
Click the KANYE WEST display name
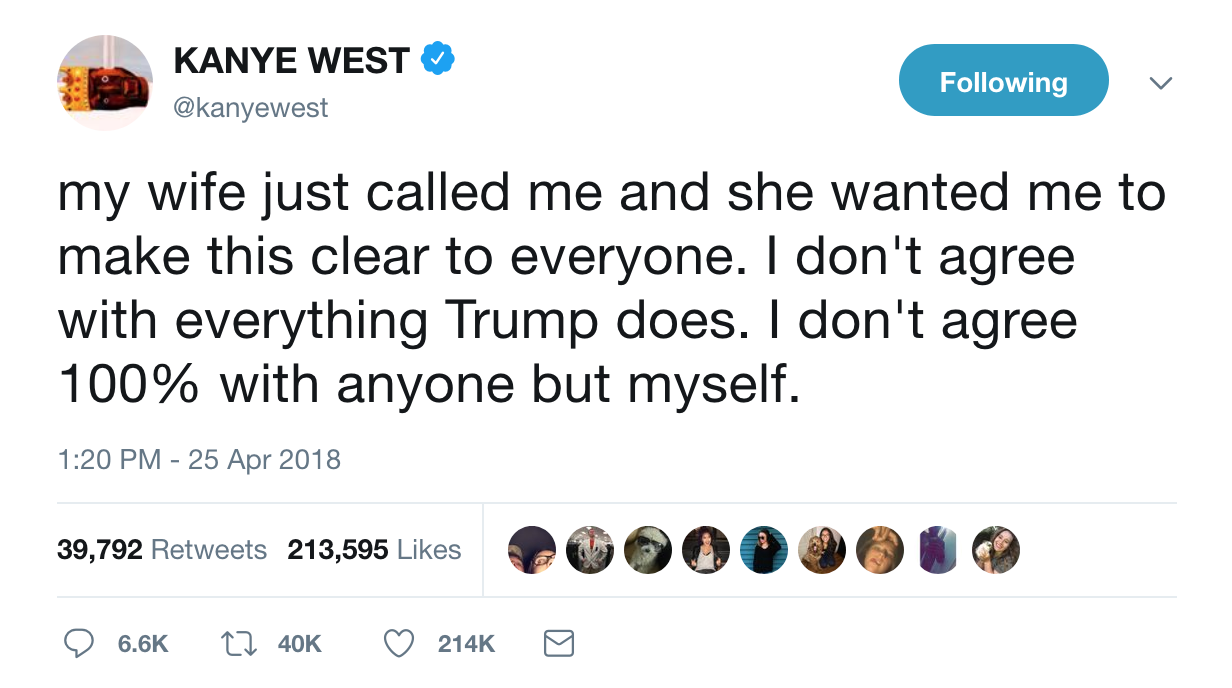tap(291, 61)
